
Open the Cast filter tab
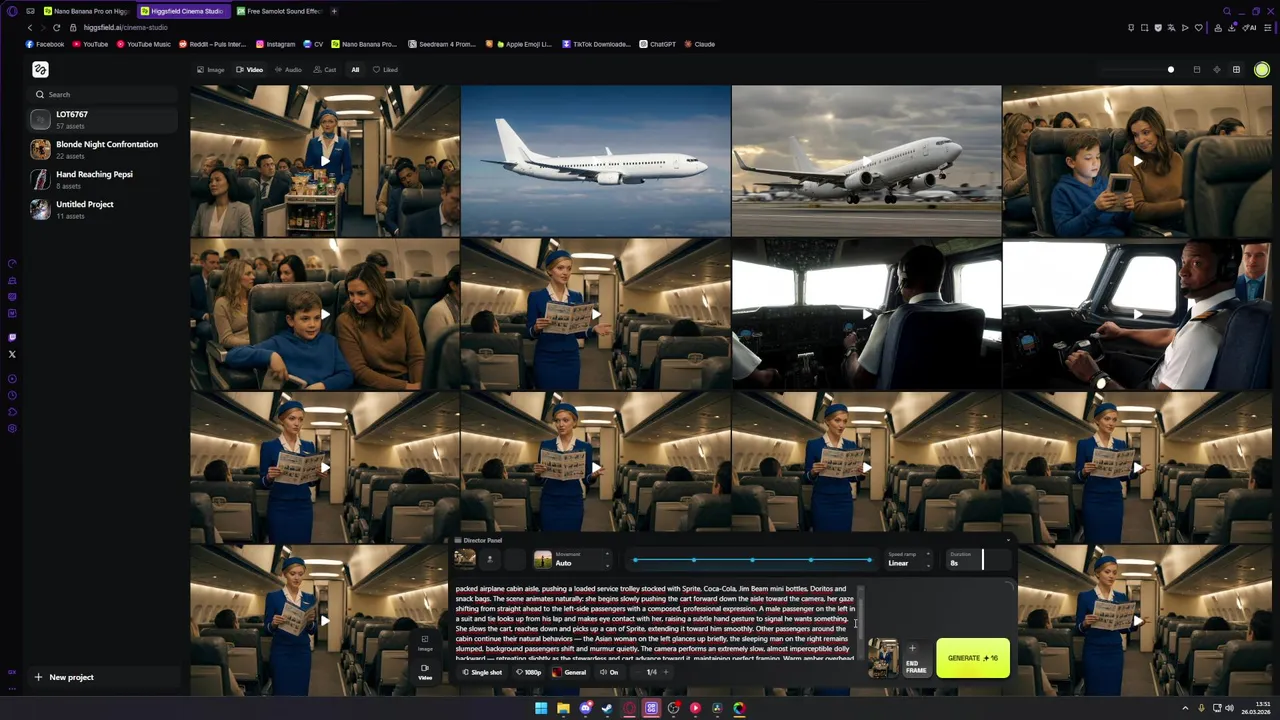pos(325,70)
